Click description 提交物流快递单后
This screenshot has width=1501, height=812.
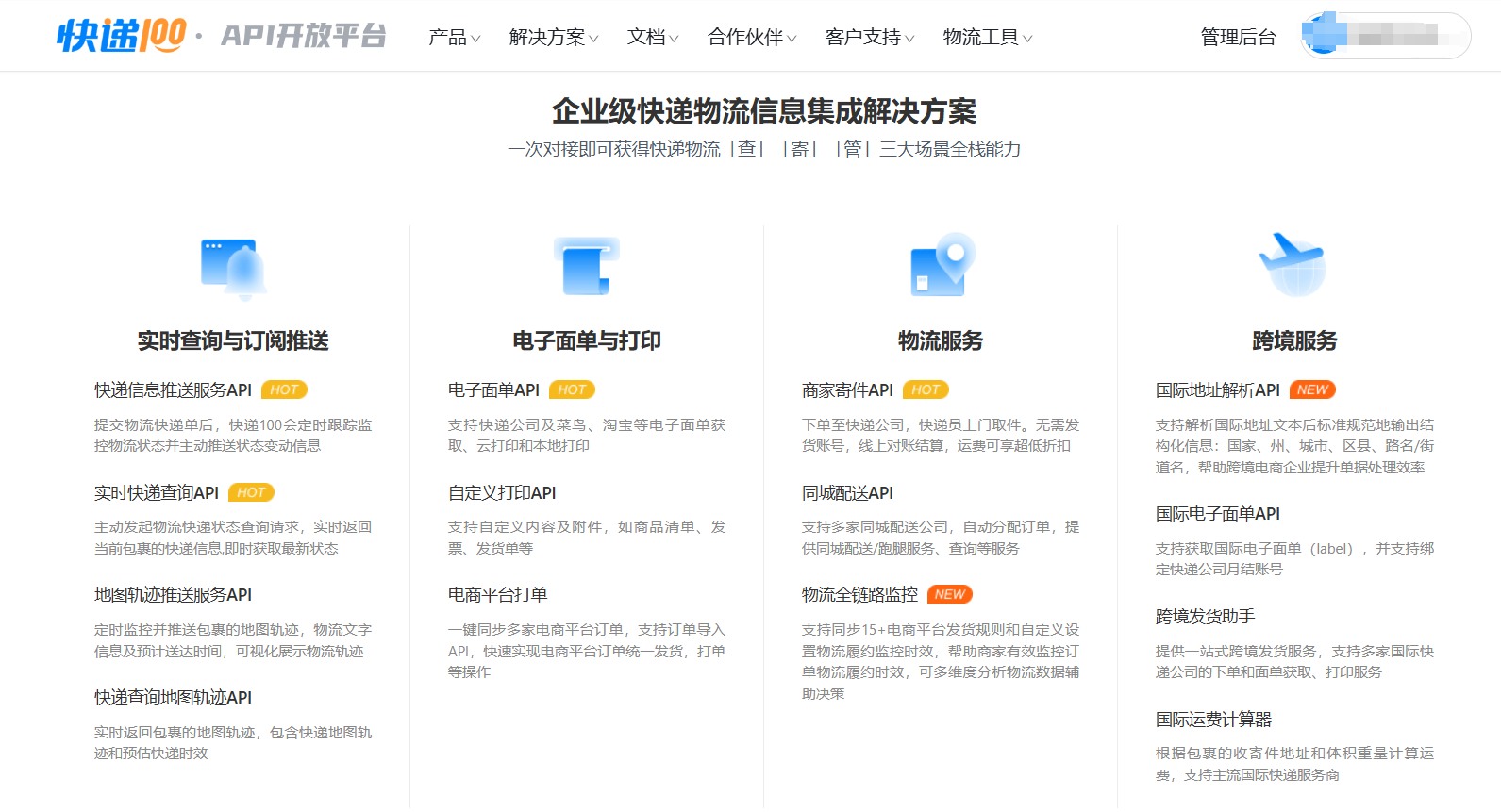tap(233, 435)
